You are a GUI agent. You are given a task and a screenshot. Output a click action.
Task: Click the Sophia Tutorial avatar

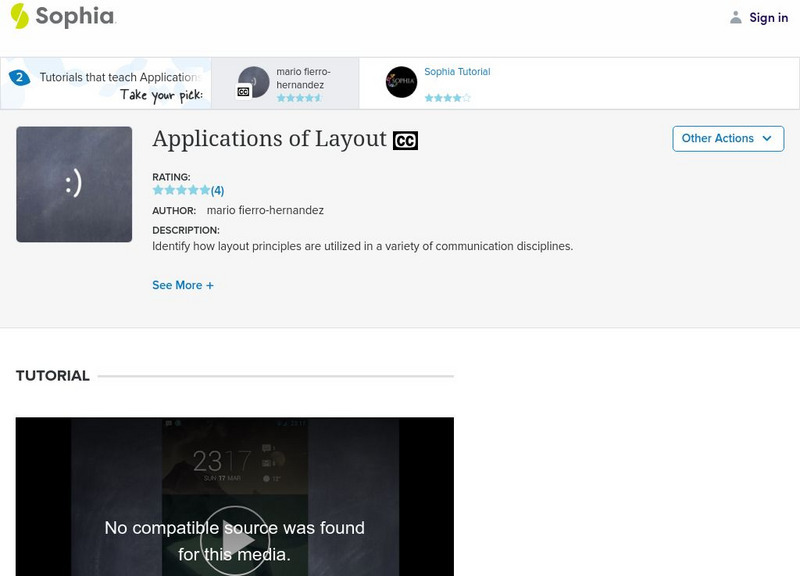point(402,81)
